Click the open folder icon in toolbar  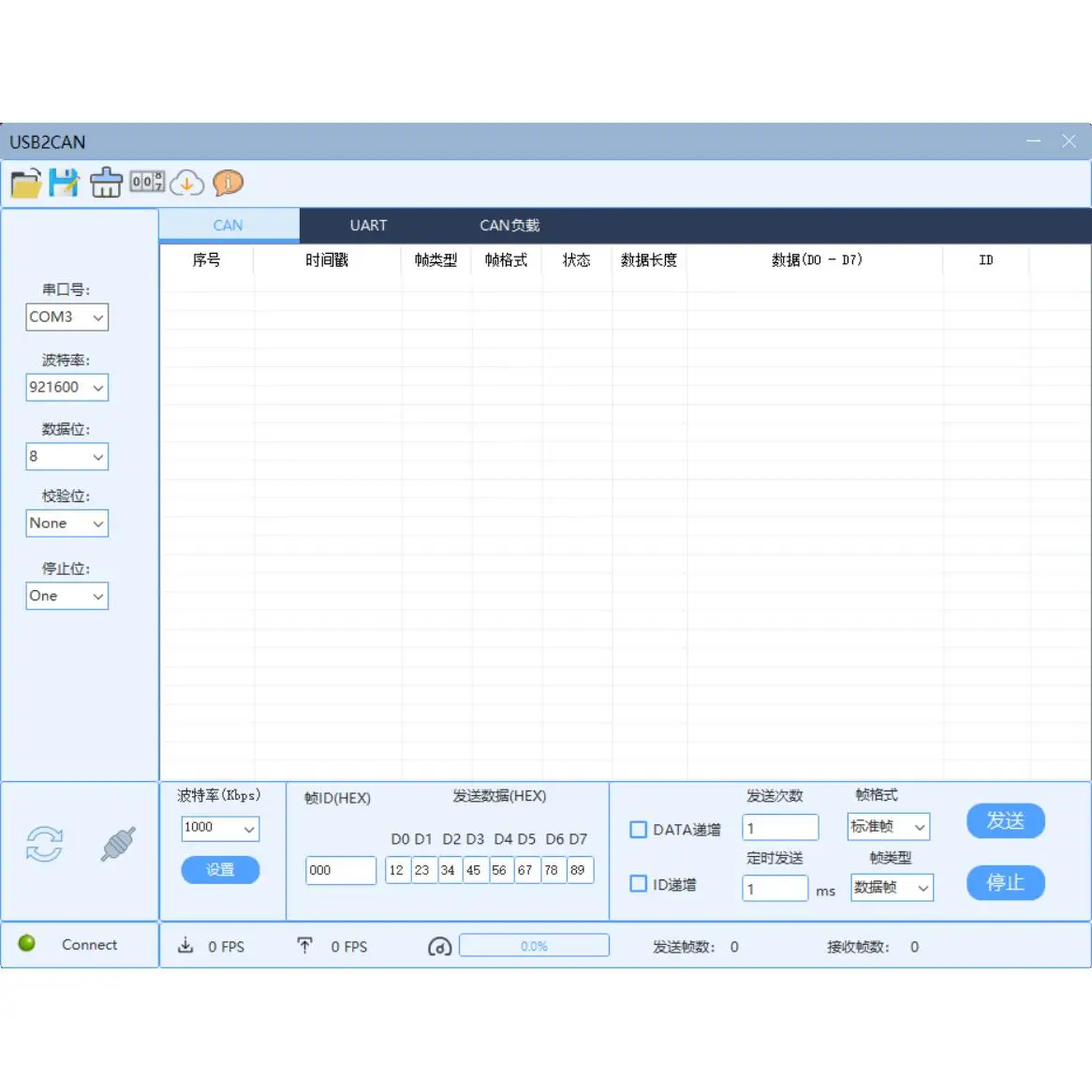[x=26, y=183]
